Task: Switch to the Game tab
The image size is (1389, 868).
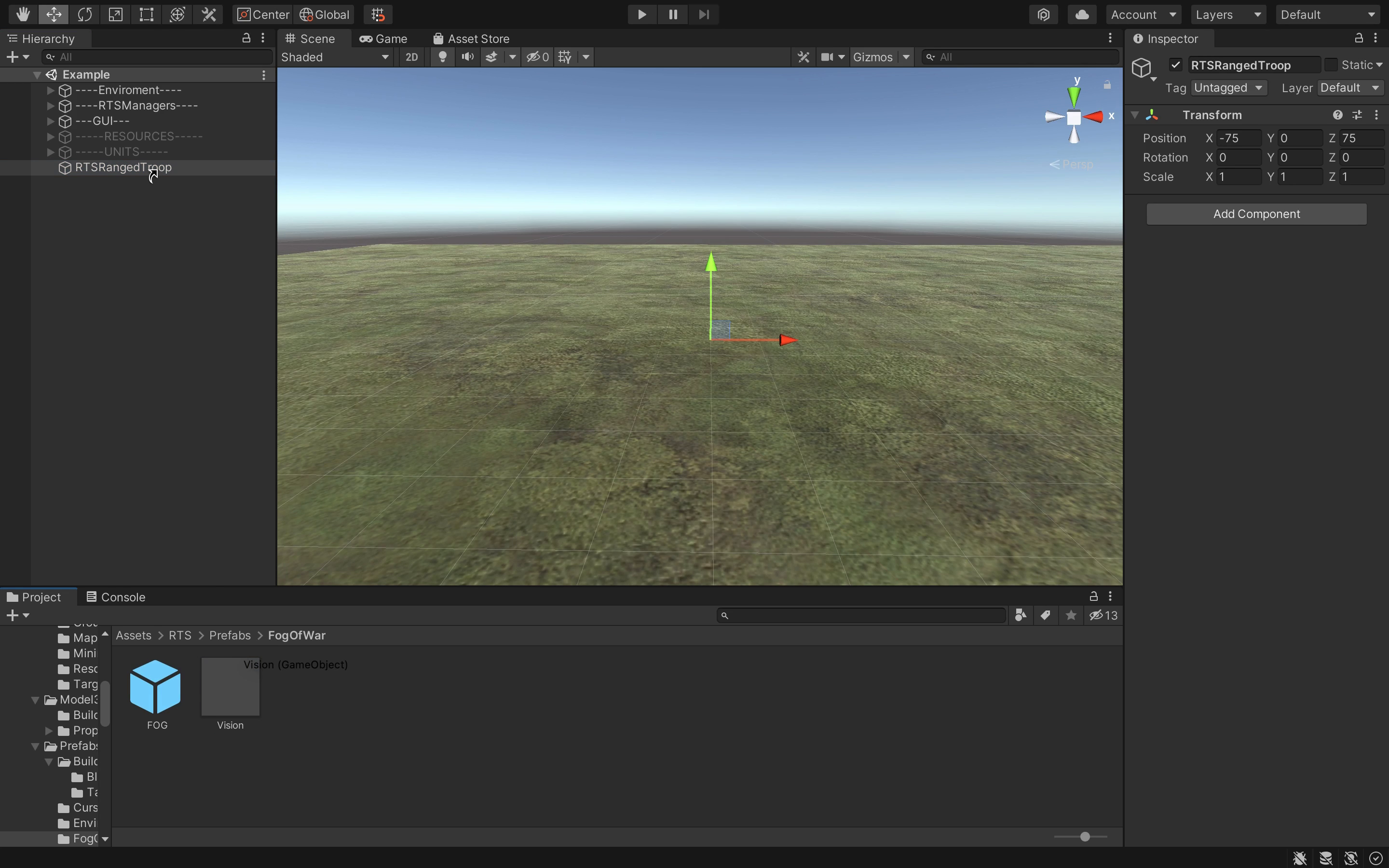Action: click(383, 39)
